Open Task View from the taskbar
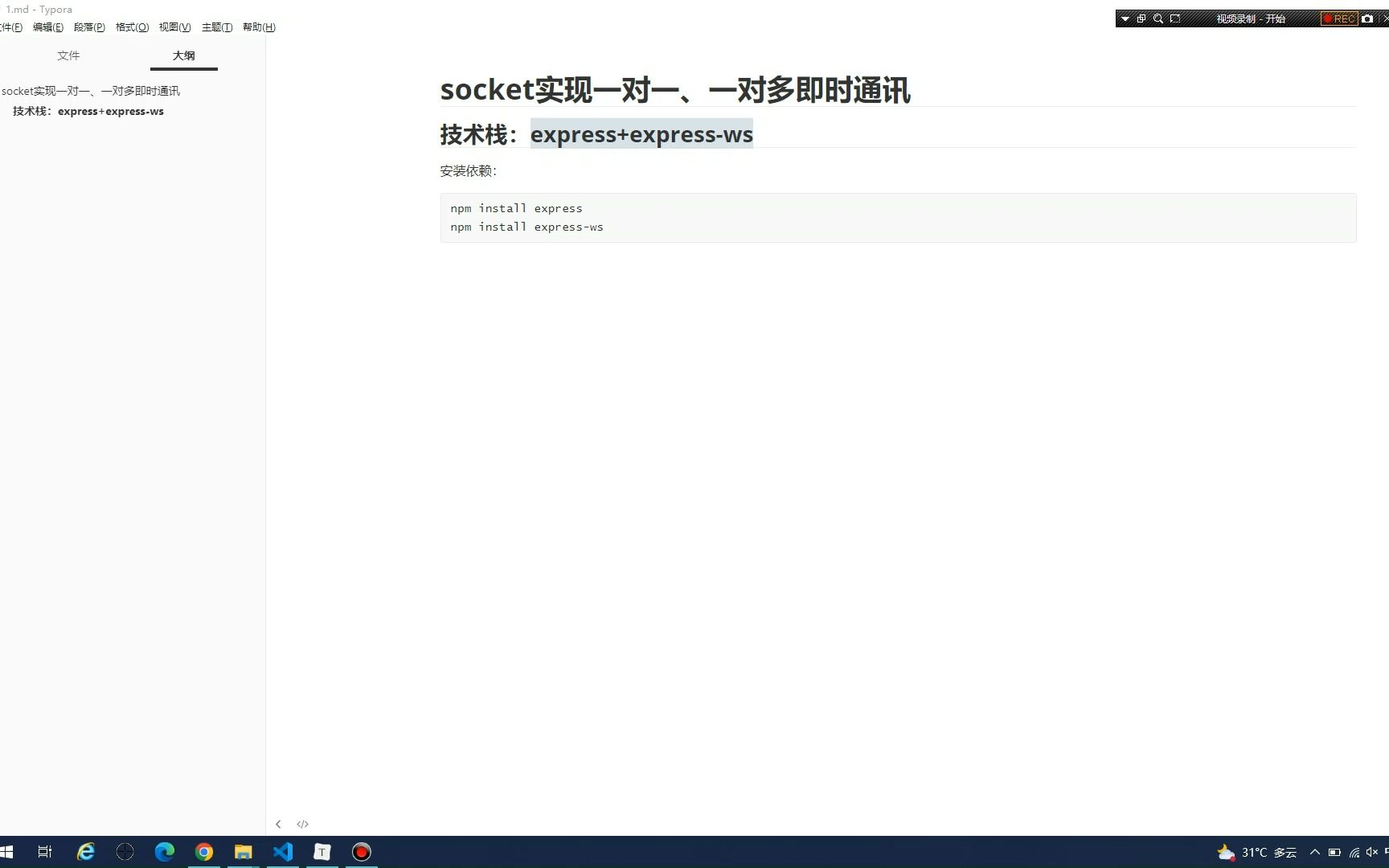Image resolution: width=1389 pixels, height=868 pixels. (45, 852)
